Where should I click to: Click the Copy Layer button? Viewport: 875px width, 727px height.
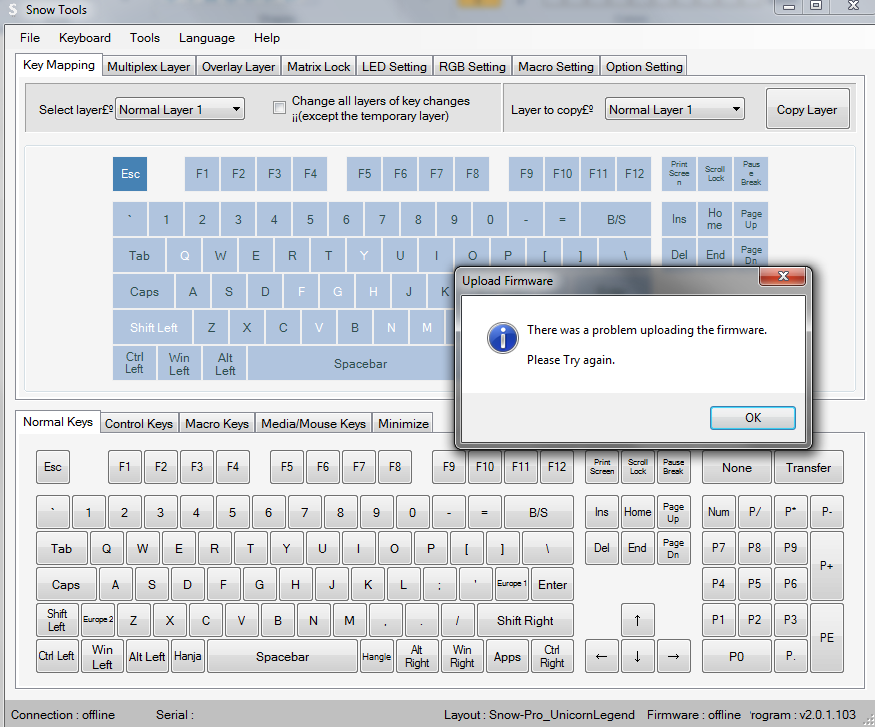(x=806, y=110)
